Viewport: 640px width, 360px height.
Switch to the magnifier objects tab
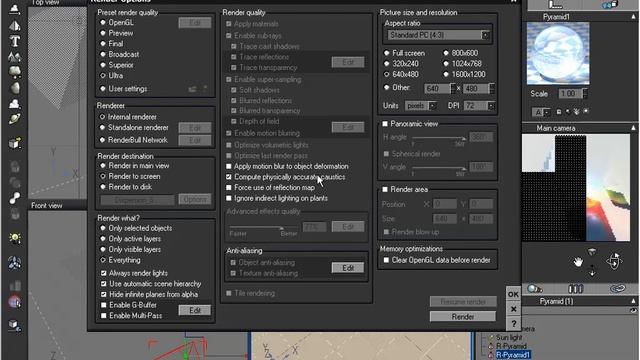click(534, 289)
